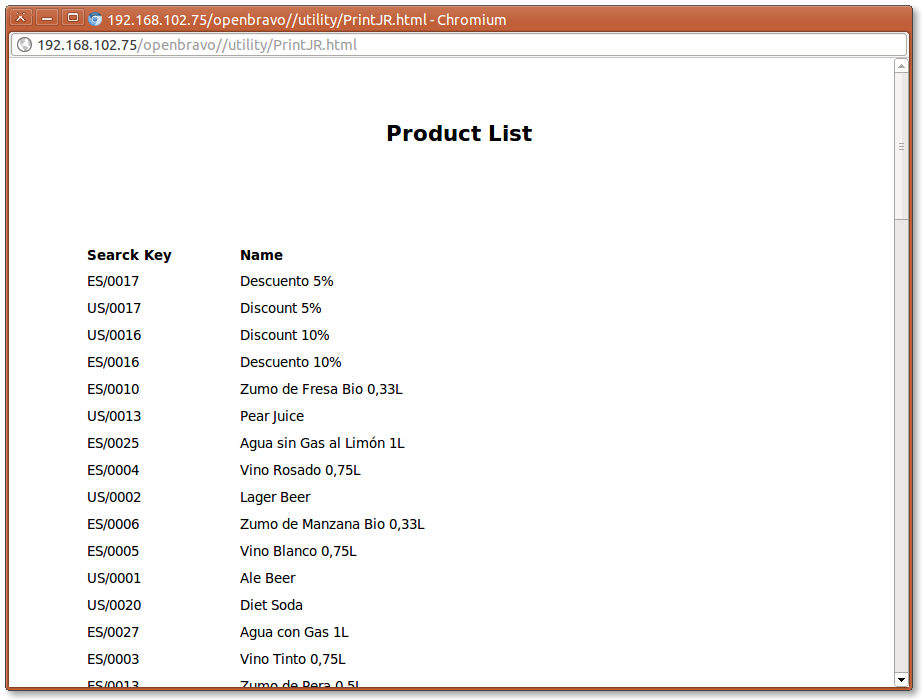The height and width of the screenshot is (700, 922).
Task: Click the scrollbar down arrow
Action: pos(900,679)
